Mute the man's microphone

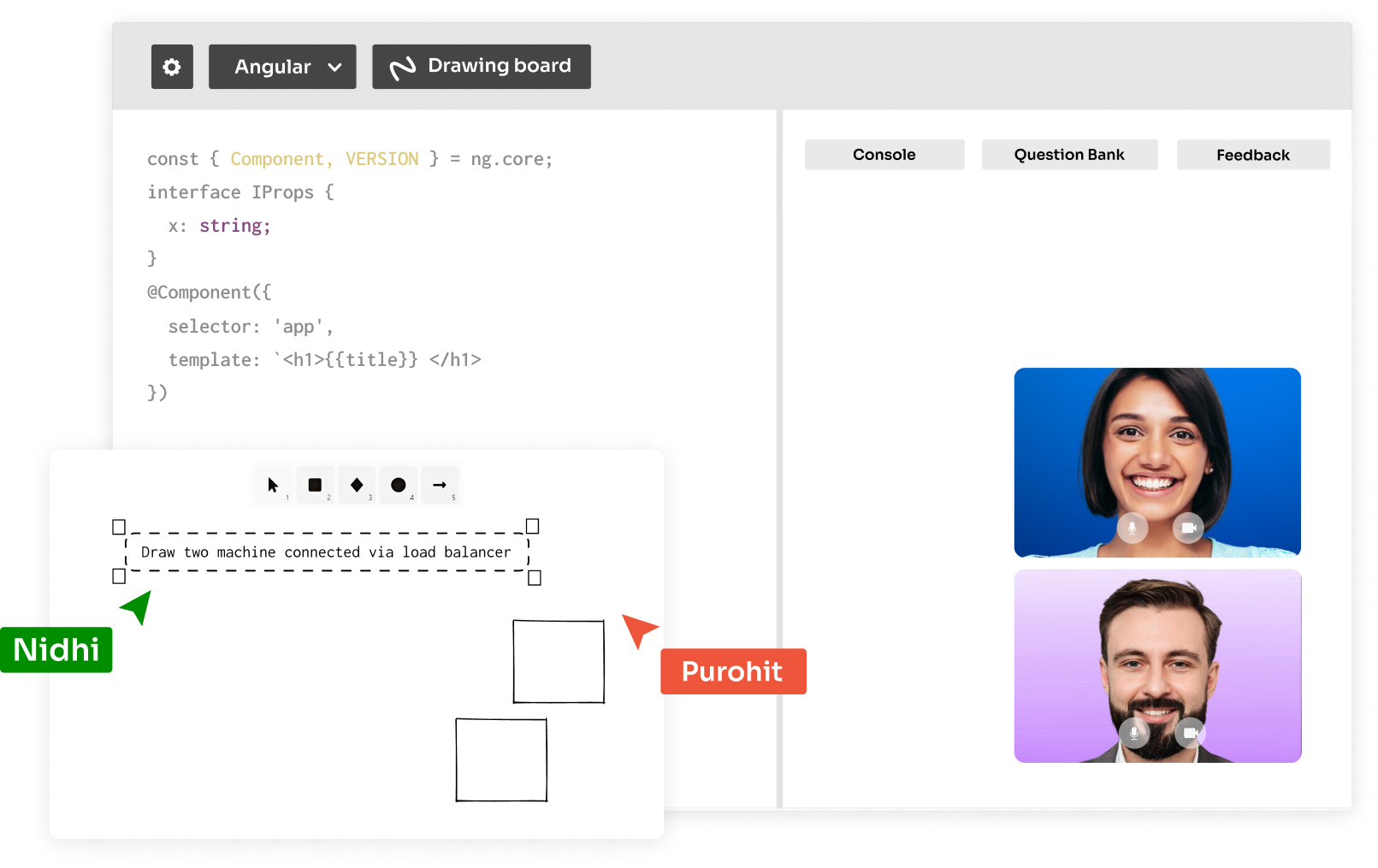[1134, 732]
